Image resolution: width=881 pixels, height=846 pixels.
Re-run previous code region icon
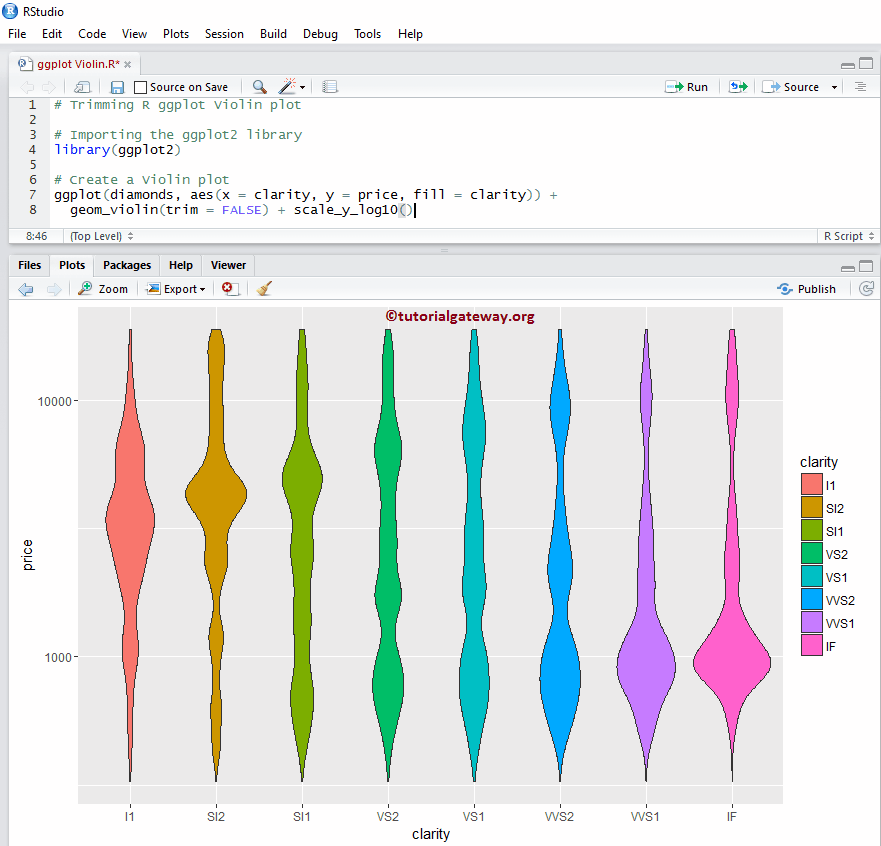(x=738, y=87)
